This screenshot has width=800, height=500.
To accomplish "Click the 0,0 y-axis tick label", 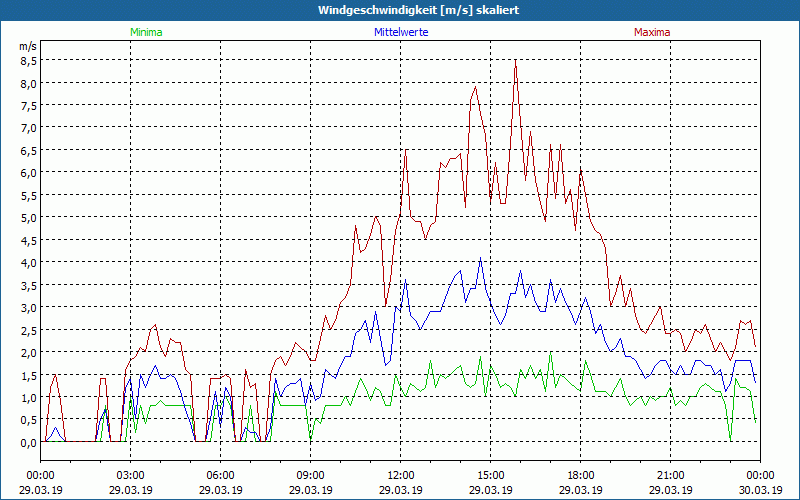I will click(x=28, y=443).
